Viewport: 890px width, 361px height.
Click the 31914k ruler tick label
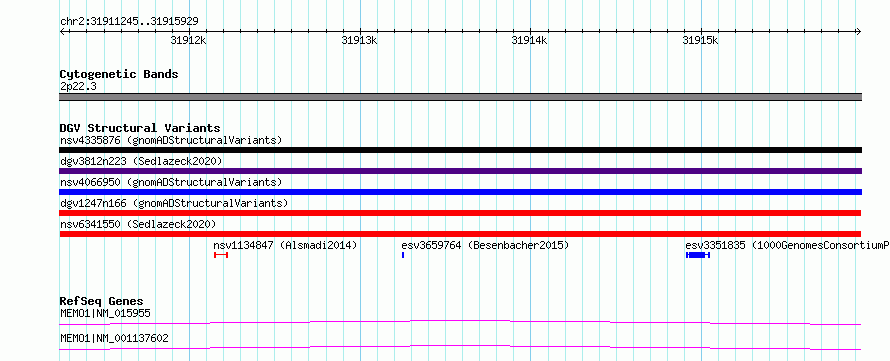[530, 41]
